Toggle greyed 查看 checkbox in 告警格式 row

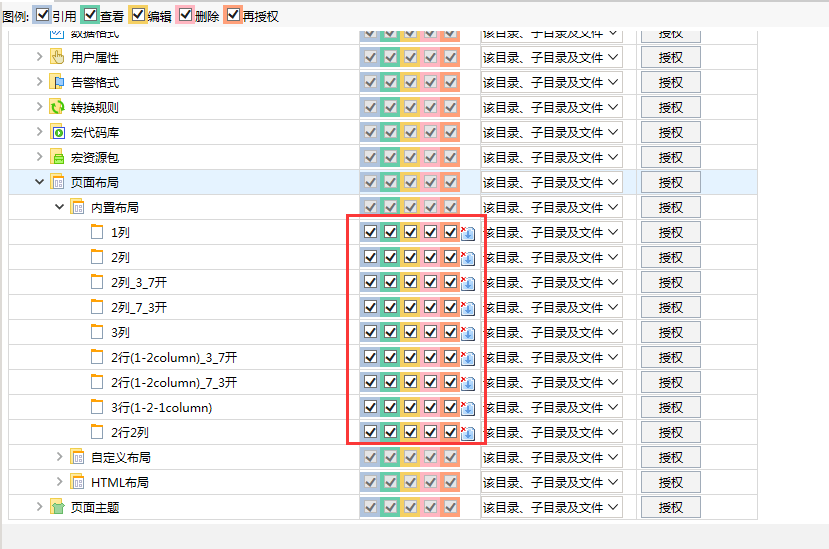click(391, 82)
